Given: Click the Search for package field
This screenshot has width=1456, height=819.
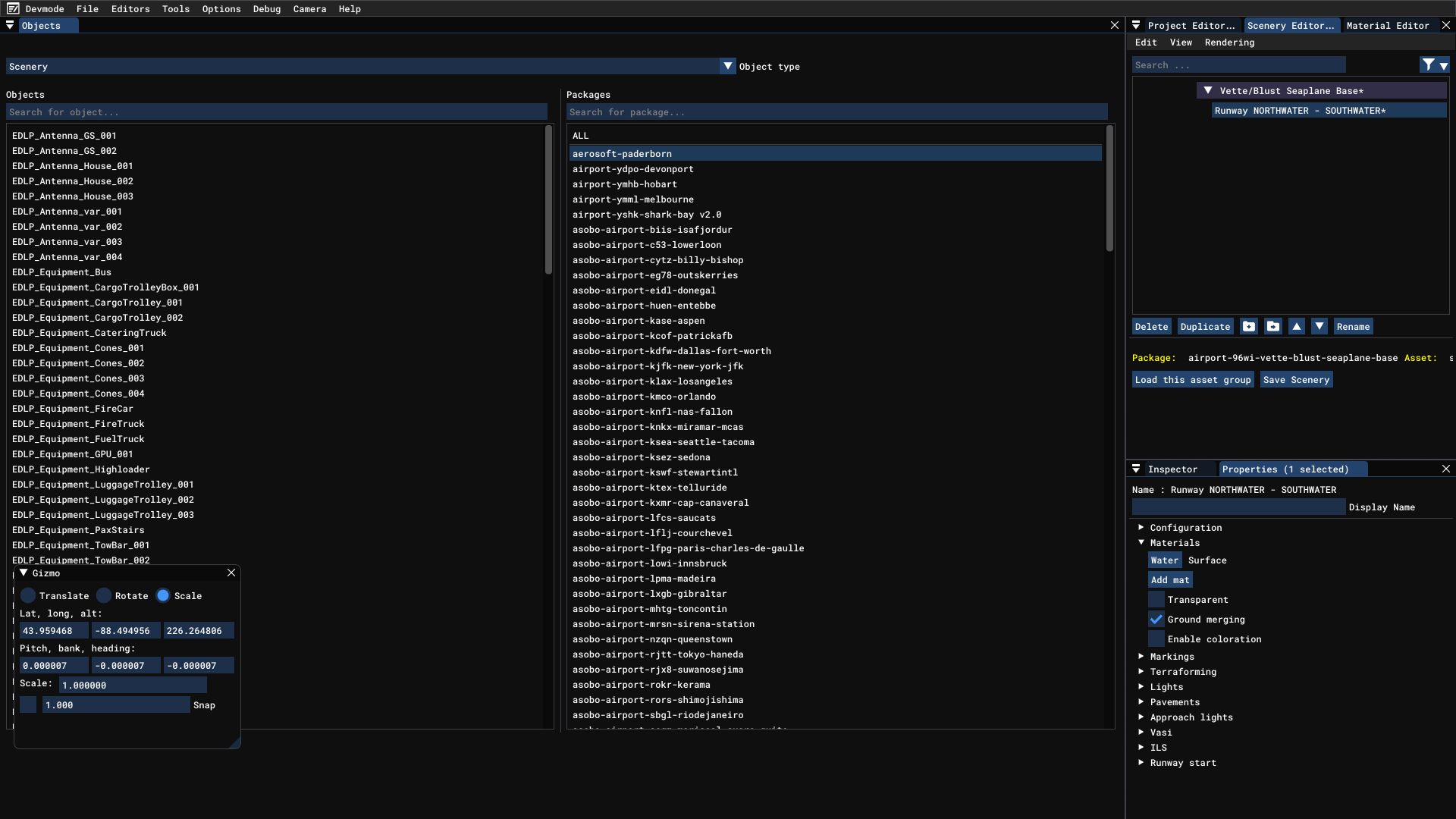Looking at the screenshot, I should click(x=837, y=112).
